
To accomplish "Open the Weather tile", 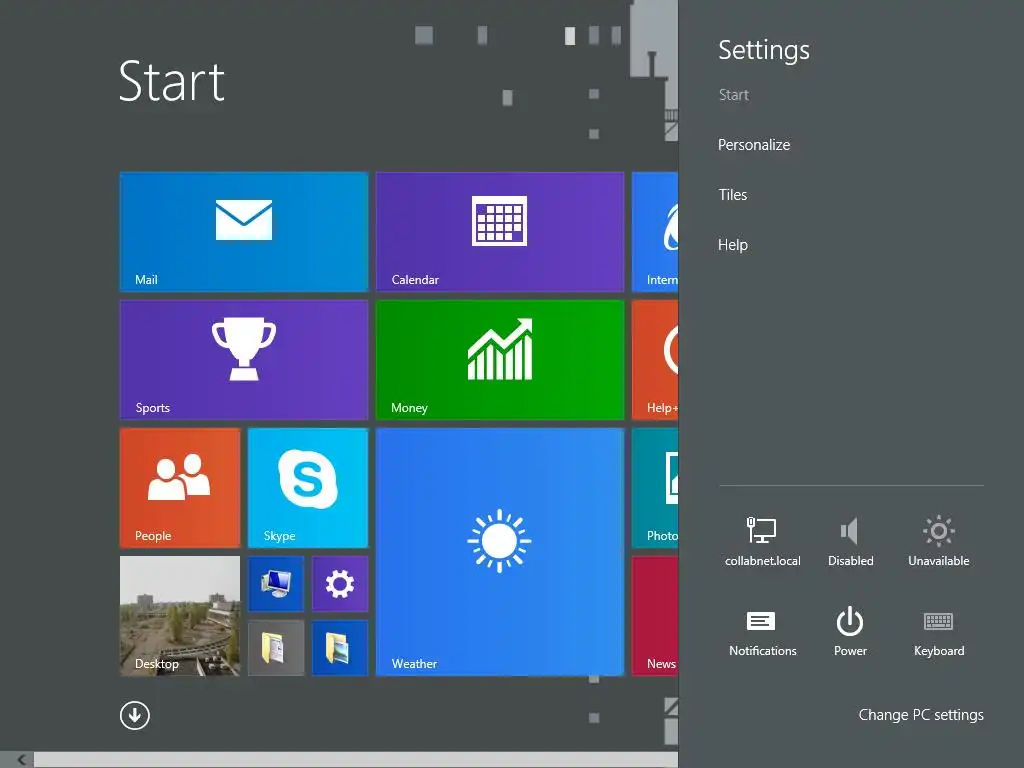I will (500, 551).
